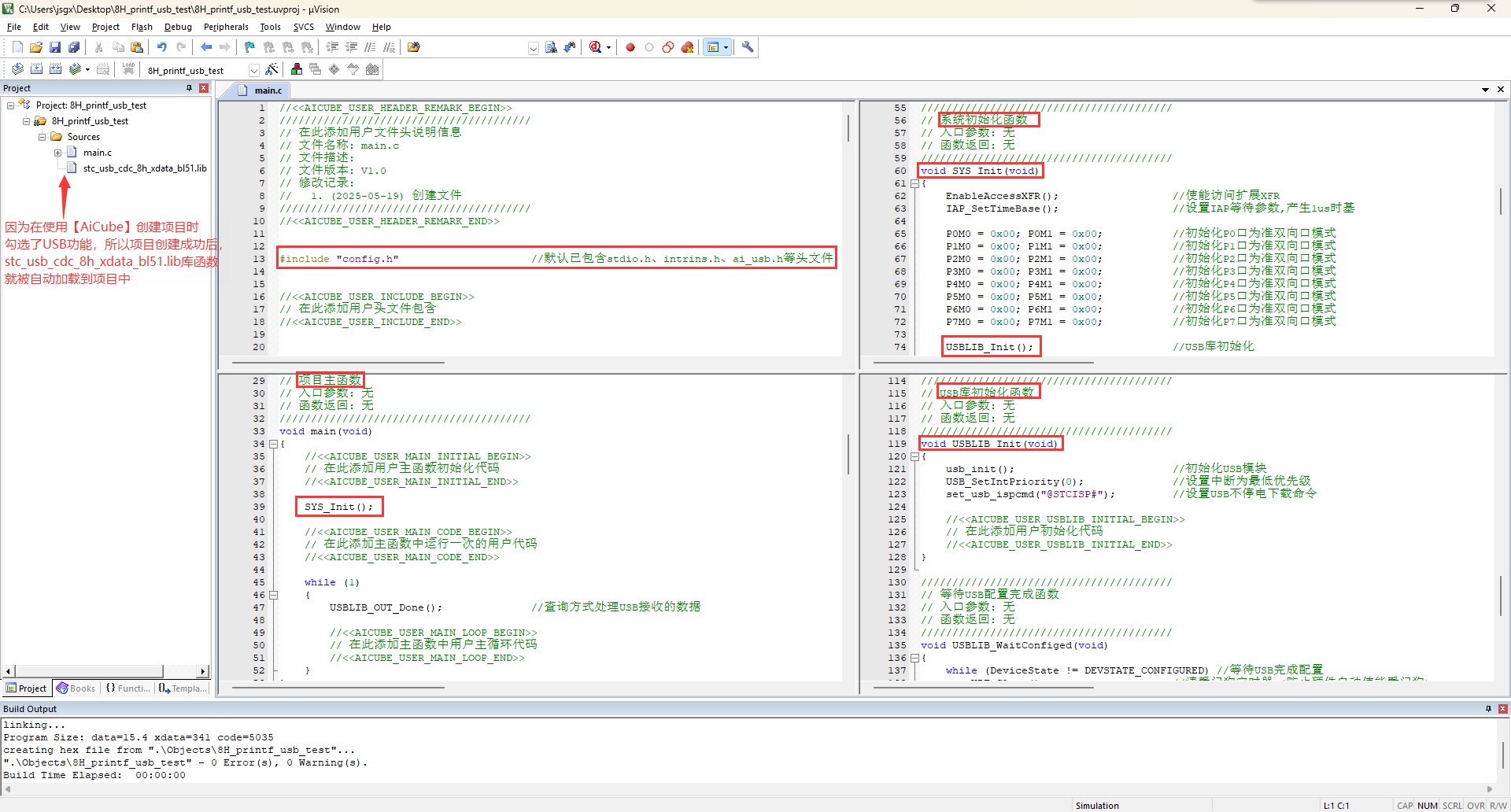The height and width of the screenshot is (812, 1511).
Task: Collapse the 8H_printf_usb_test target folder
Action: tap(26, 121)
